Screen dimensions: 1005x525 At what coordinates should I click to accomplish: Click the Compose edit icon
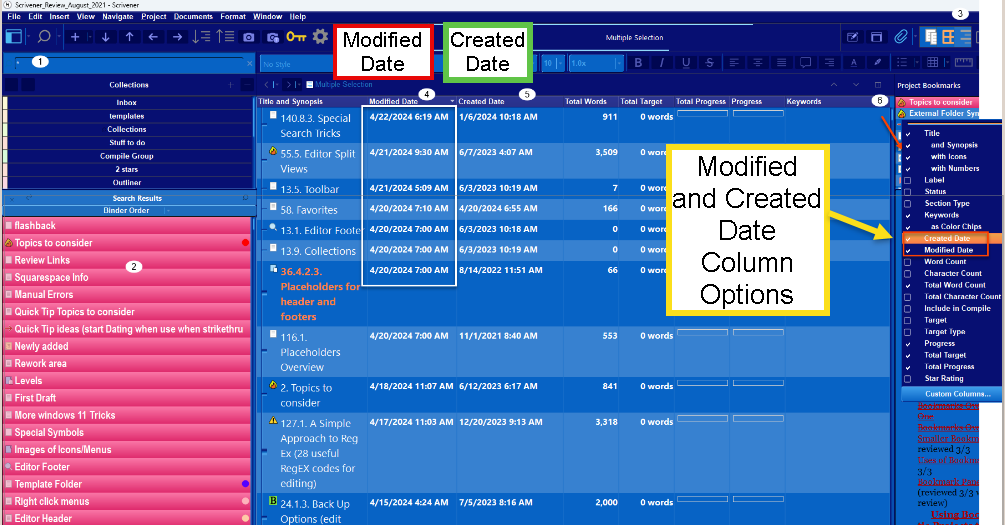(852, 37)
